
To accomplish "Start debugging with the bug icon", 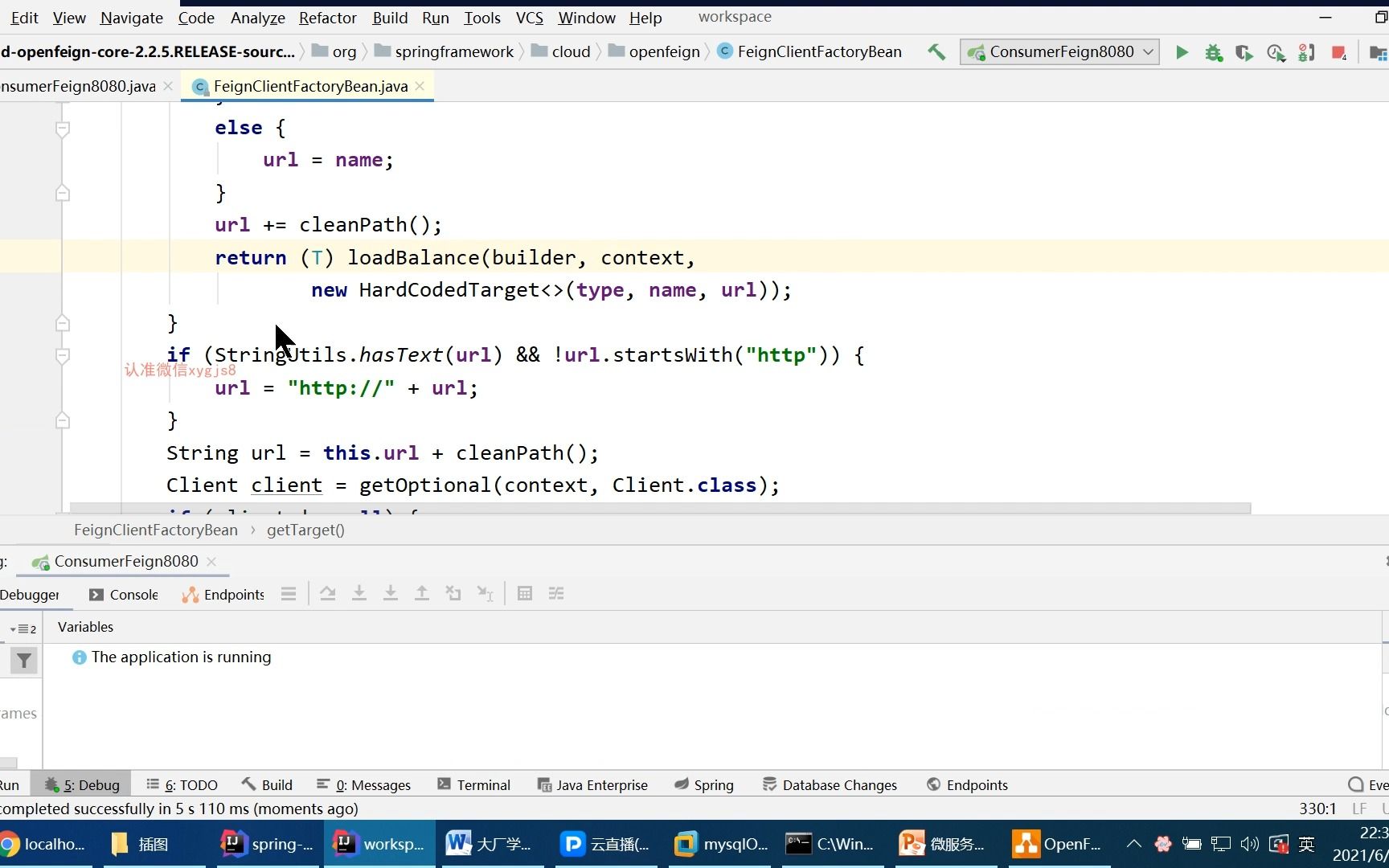I will (1214, 53).
